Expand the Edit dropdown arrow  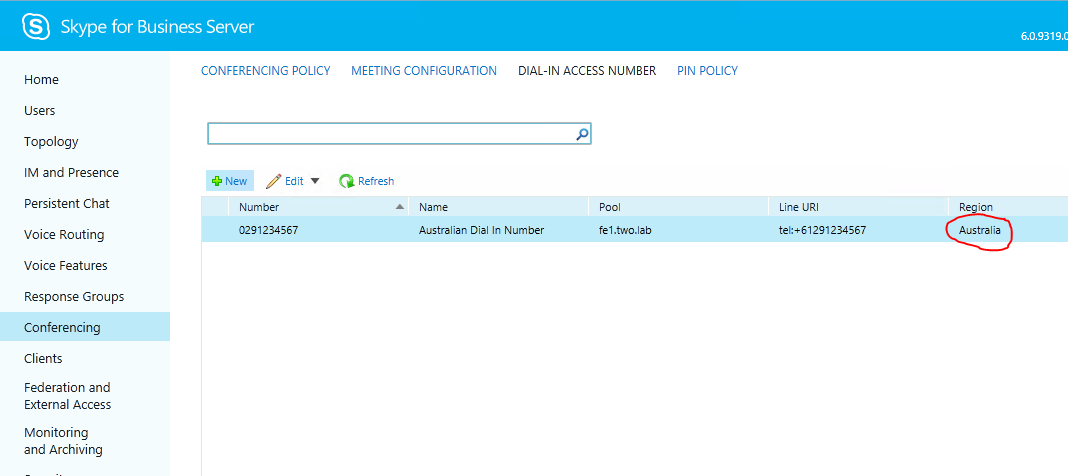coord(315,181)
